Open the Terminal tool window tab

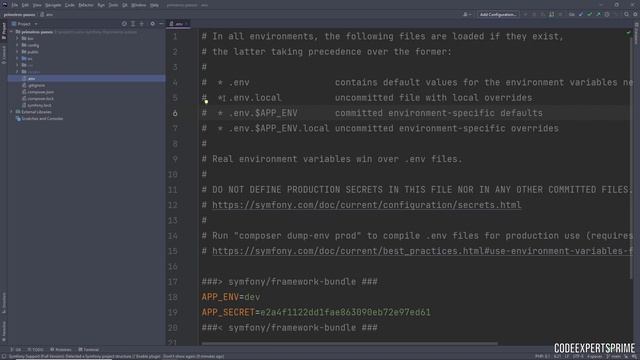coord(89,350)
